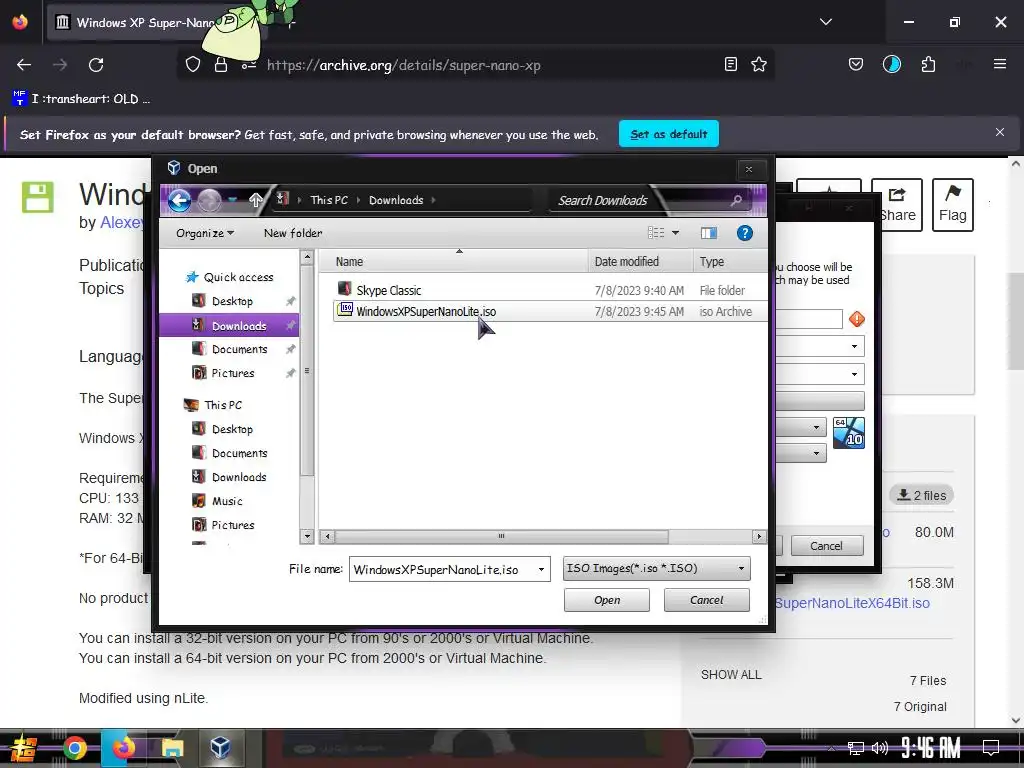Expand the Downloads breadcrumb arrow
The image size is (1024, 768).
(433, 200)
